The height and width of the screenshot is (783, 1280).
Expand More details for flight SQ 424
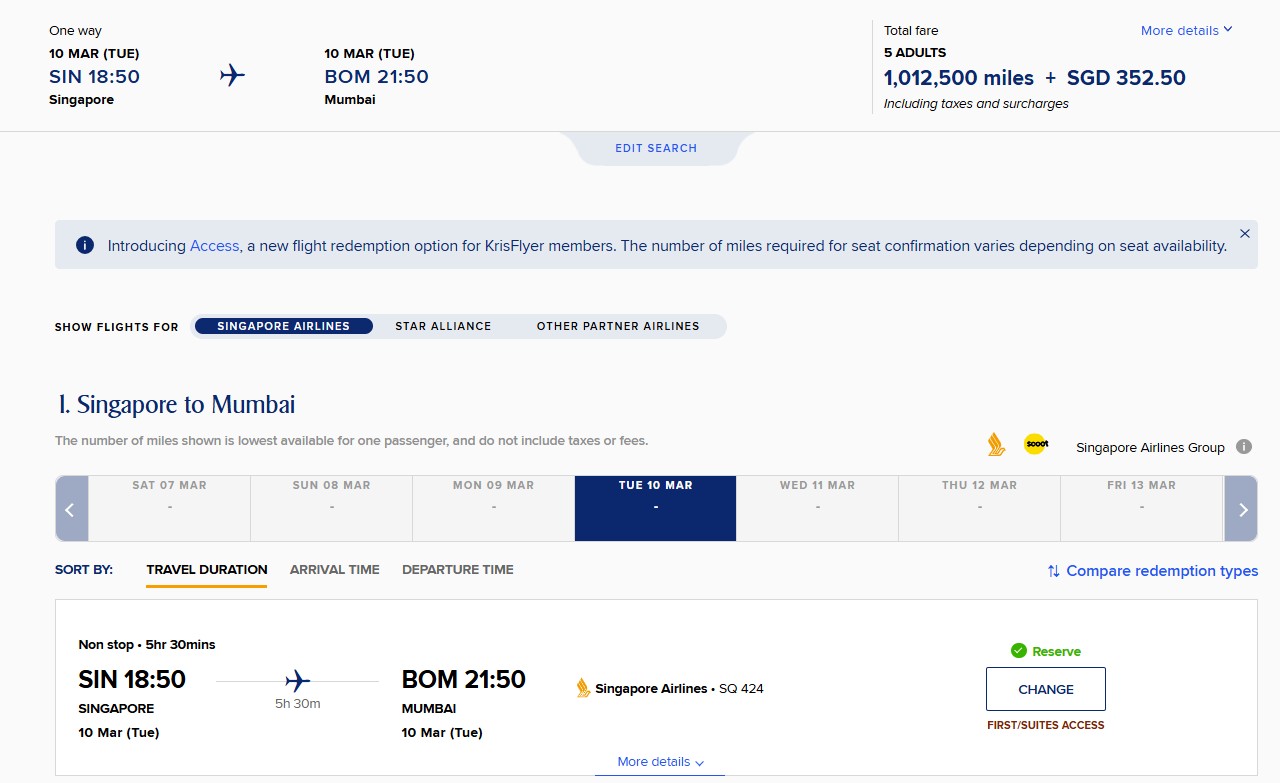[x=660, y=762]
